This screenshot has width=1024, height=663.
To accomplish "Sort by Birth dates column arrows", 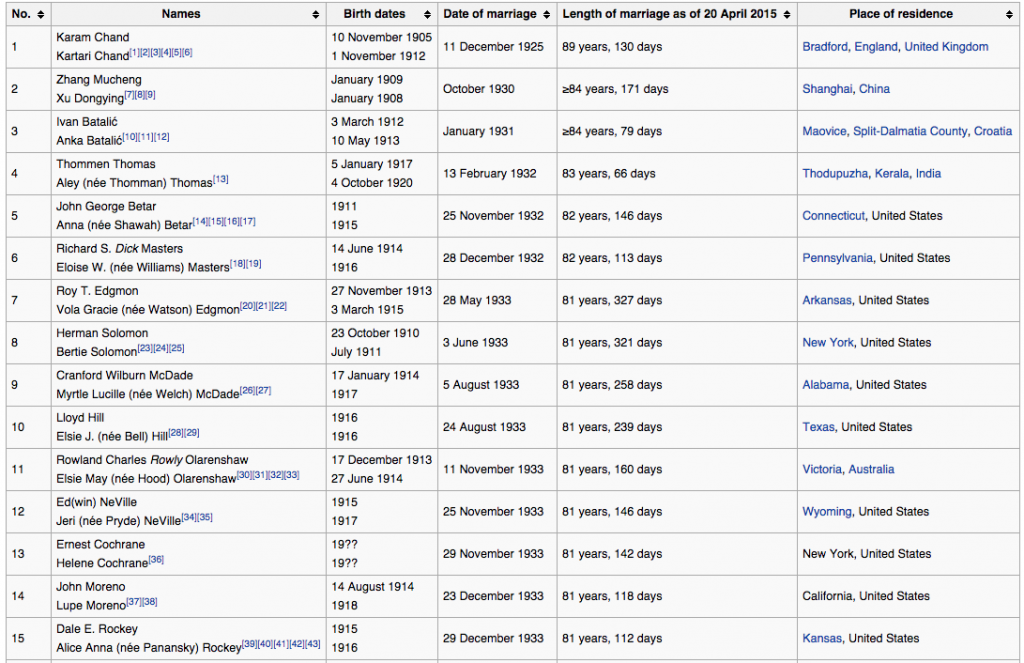I will click(x=427, y=14).
